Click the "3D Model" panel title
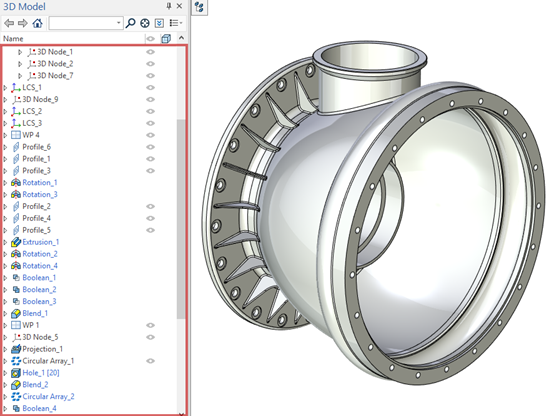The width and height of the screenshot is (554, 416). coord(24,6)
